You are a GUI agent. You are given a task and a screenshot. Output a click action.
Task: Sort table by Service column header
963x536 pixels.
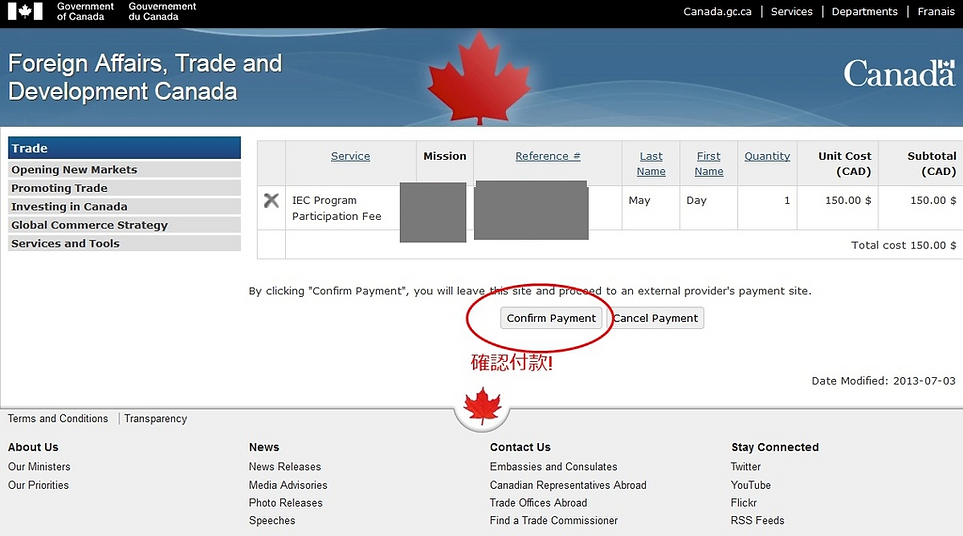(x=351, y=156)
